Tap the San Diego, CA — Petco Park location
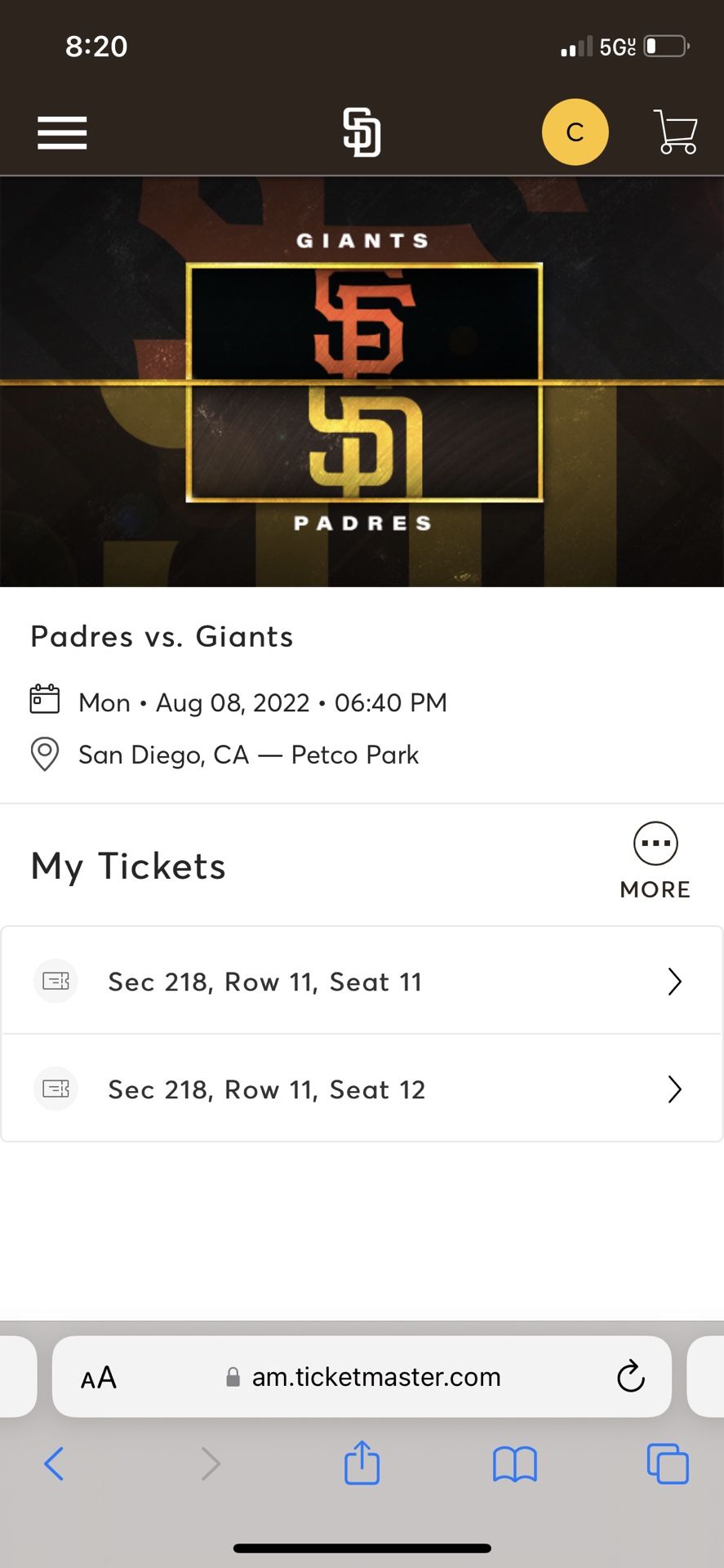Viewport: 724px width, 1568px height. (248, 755)
